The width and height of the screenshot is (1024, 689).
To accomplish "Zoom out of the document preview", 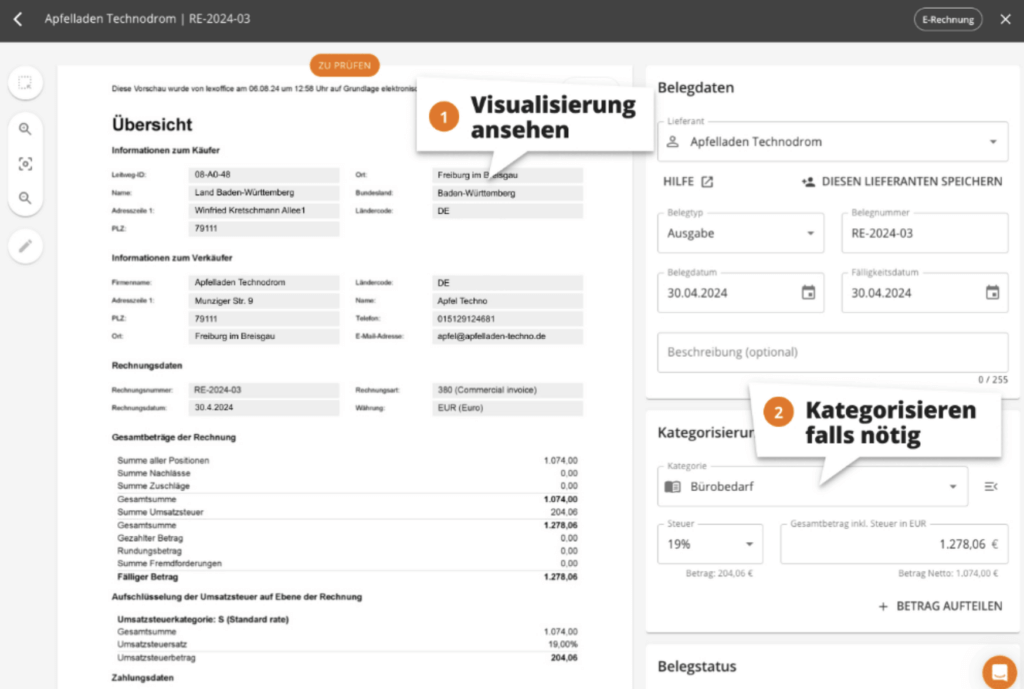I will click(25, 198).
